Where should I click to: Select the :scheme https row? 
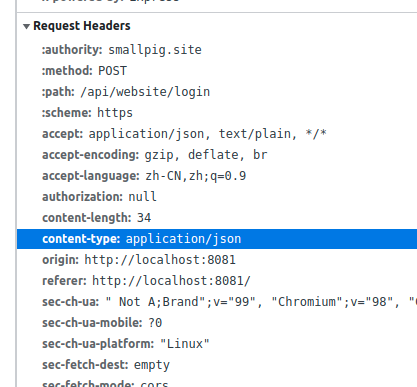217,113
